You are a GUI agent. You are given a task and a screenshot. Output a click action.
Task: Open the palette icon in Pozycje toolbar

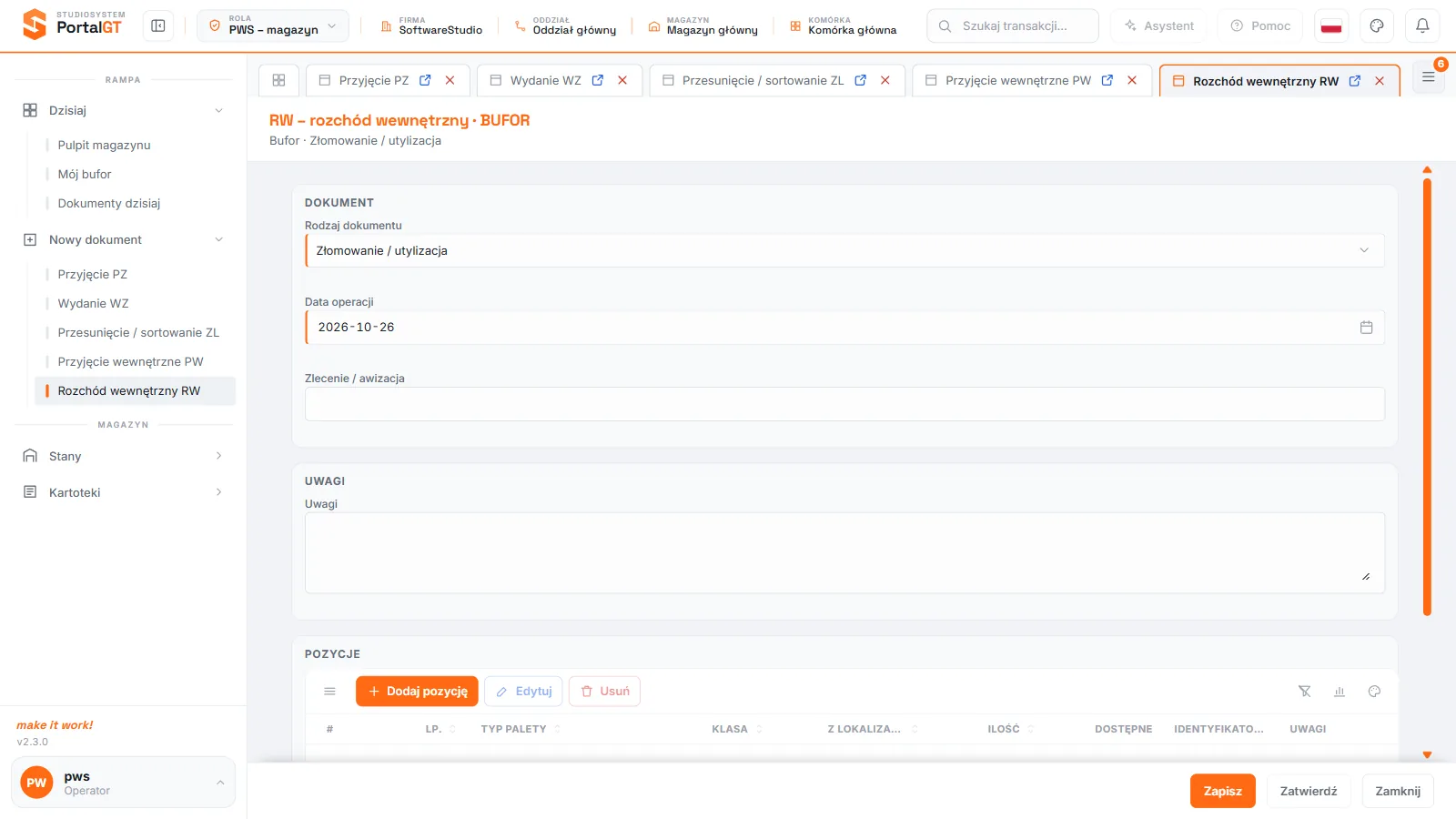coord(1374,692)
